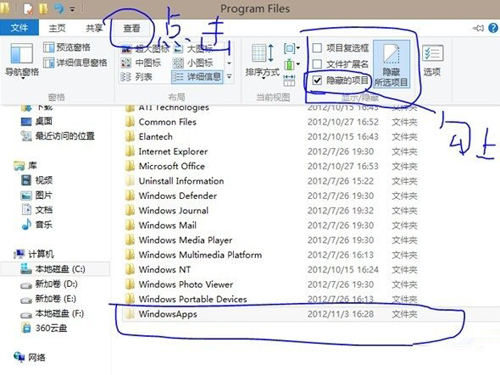The image size is (500, 375).
Task: Select the Uninstall Information folder
Action: [181, 181]
